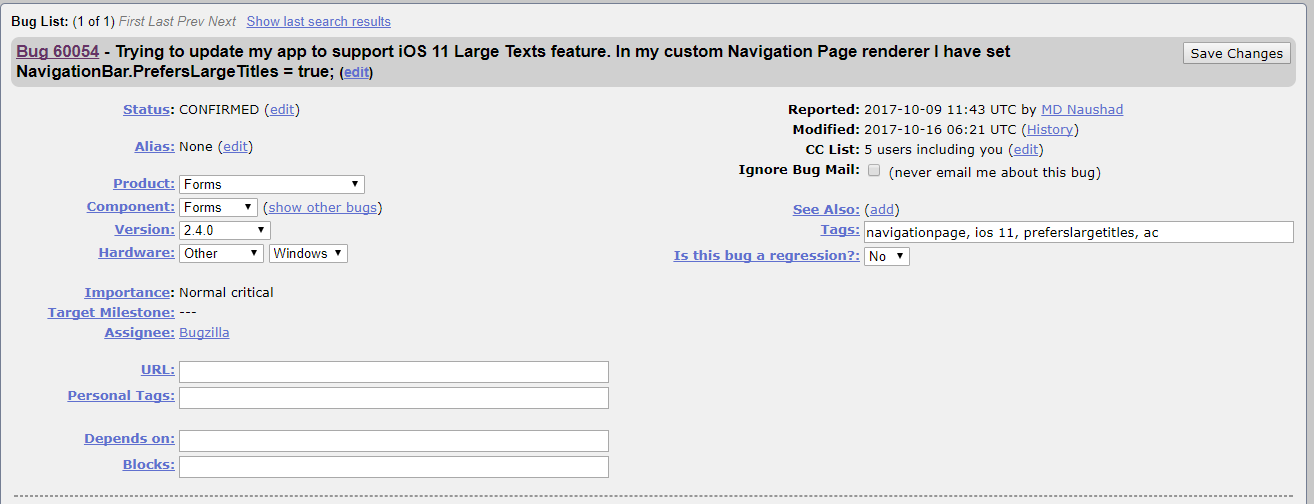Click the Depends on label link

[128, 438]
